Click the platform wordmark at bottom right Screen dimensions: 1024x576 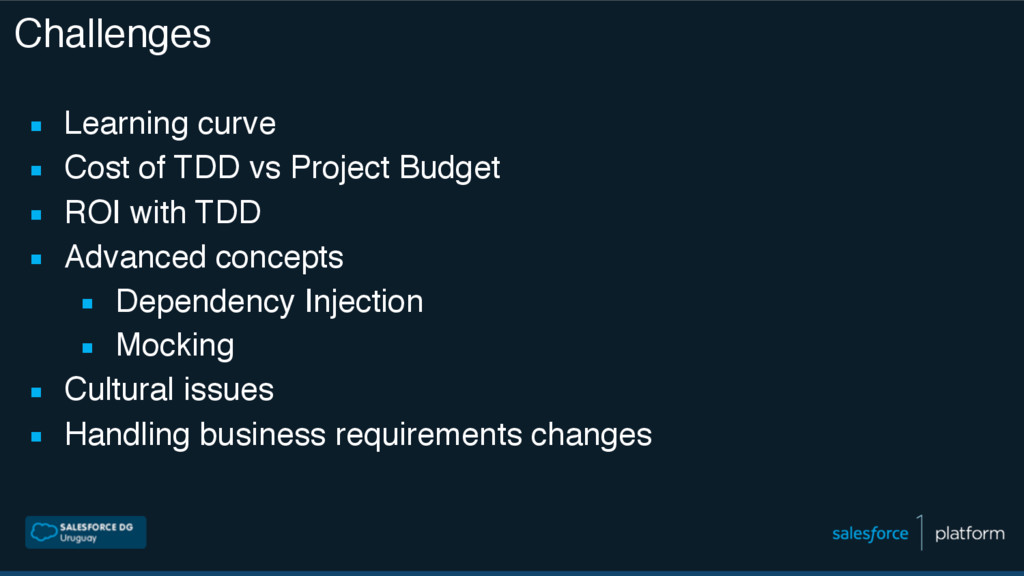coord(970,534)
